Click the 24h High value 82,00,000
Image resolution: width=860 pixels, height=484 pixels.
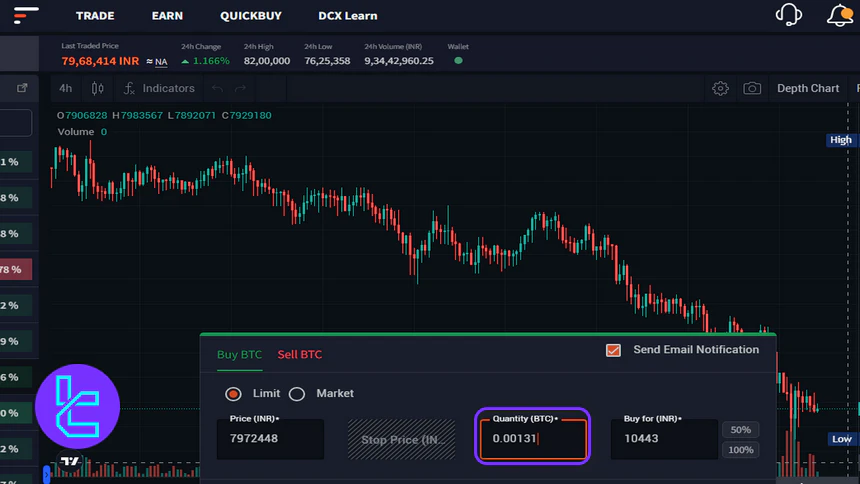tap(267, 61)
